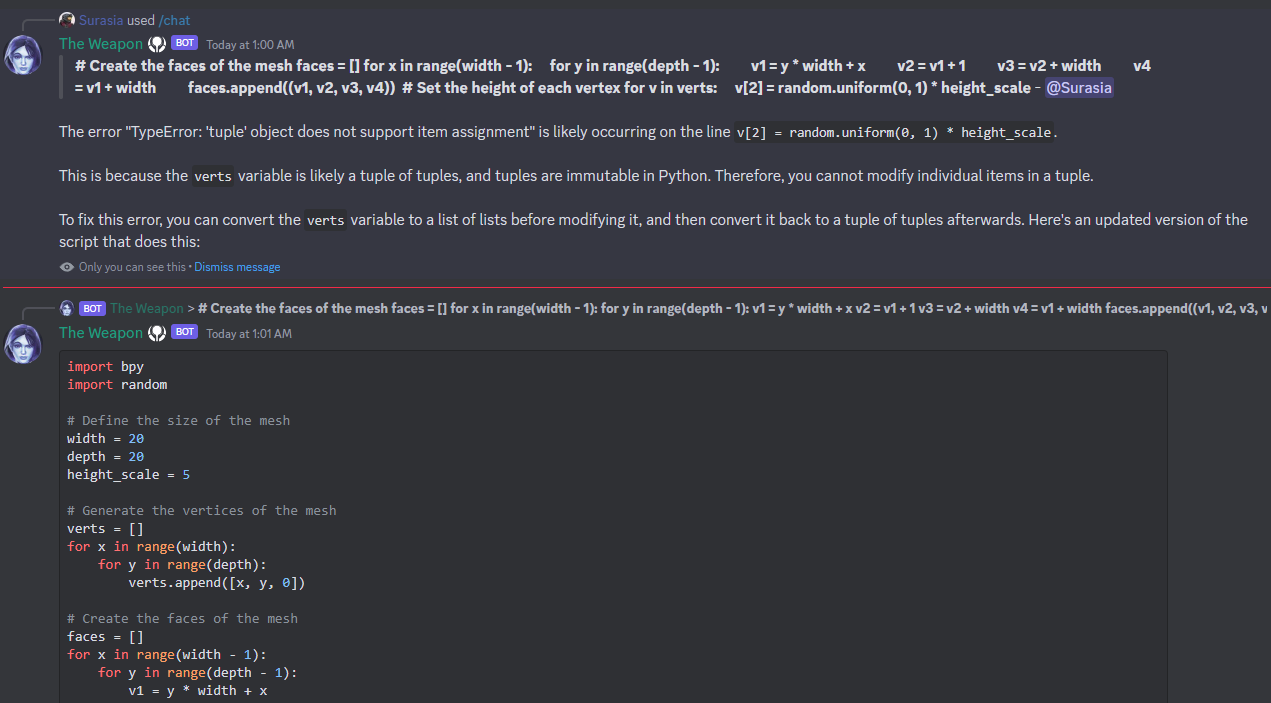Click the 'Today at 1:01 AM' timestamp

249,333
